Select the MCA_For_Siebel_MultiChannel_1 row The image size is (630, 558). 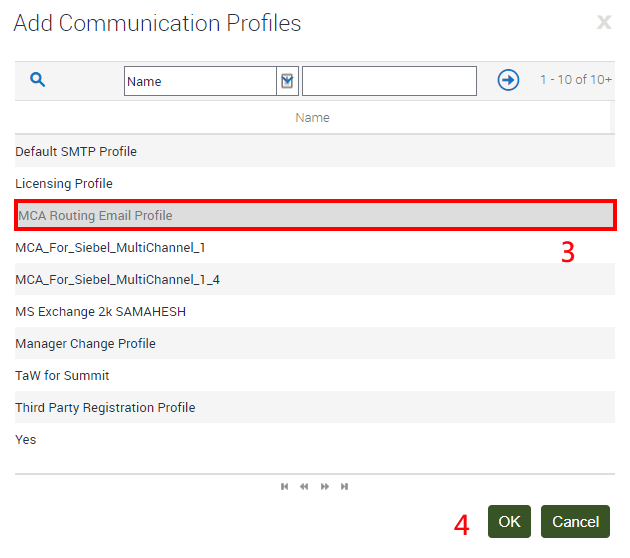coord(315,247)
